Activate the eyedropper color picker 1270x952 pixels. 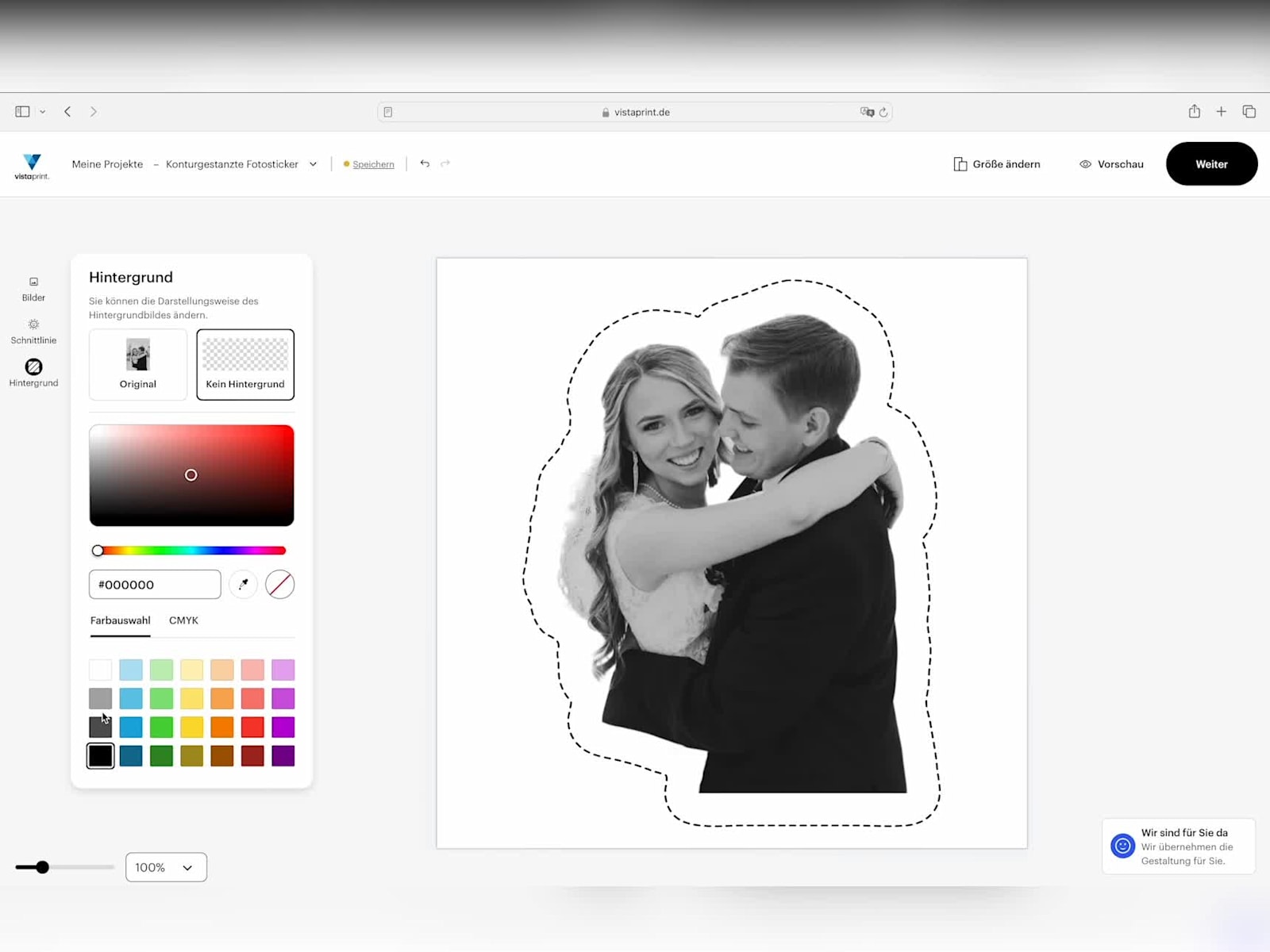(x=243, y=585)
